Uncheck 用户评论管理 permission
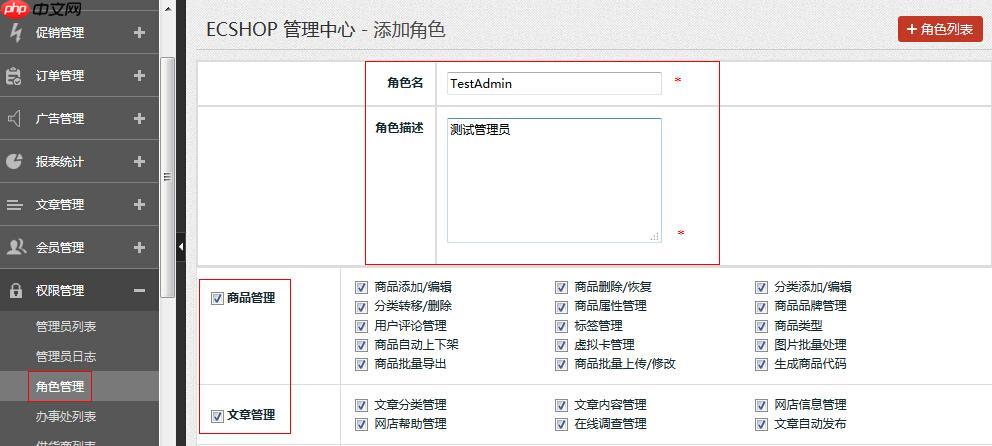Screen dimensions: 992x446 361,326
